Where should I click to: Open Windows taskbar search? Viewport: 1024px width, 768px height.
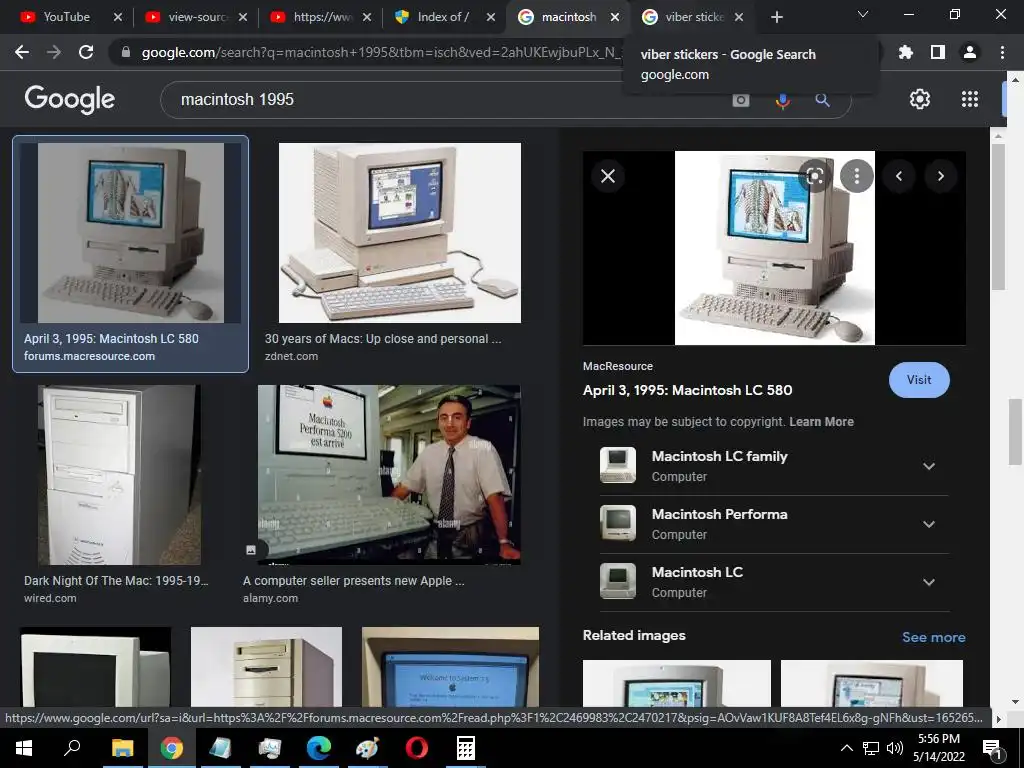click(x=72, y=748)
